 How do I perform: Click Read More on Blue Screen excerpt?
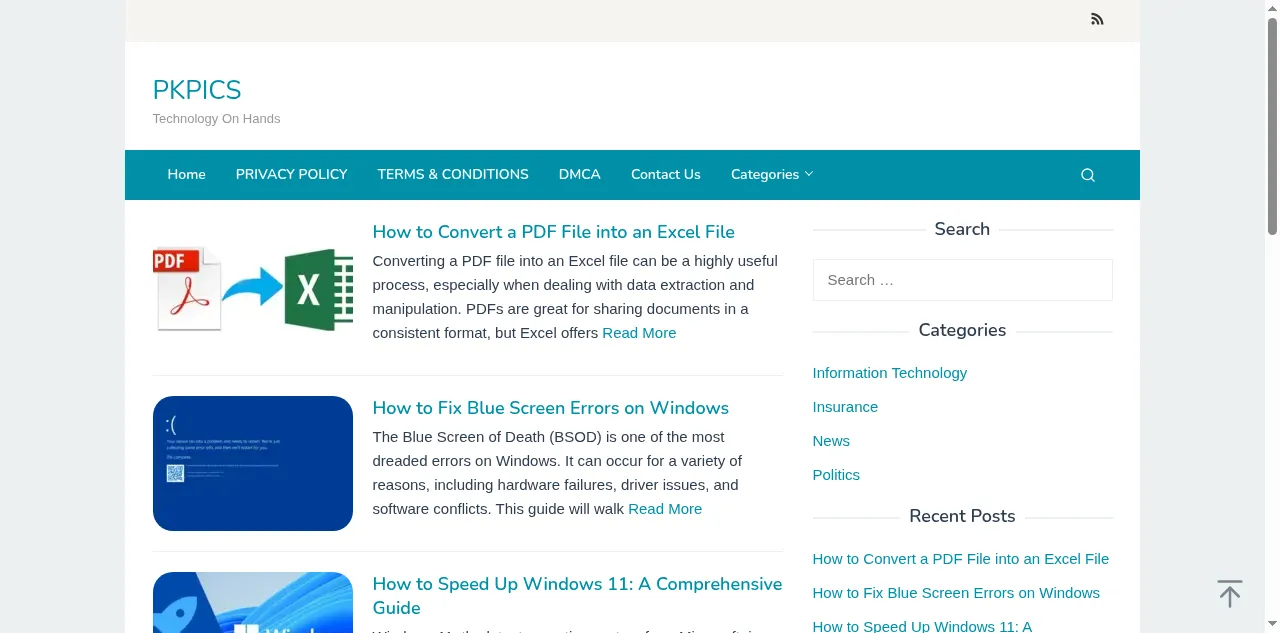665,509
